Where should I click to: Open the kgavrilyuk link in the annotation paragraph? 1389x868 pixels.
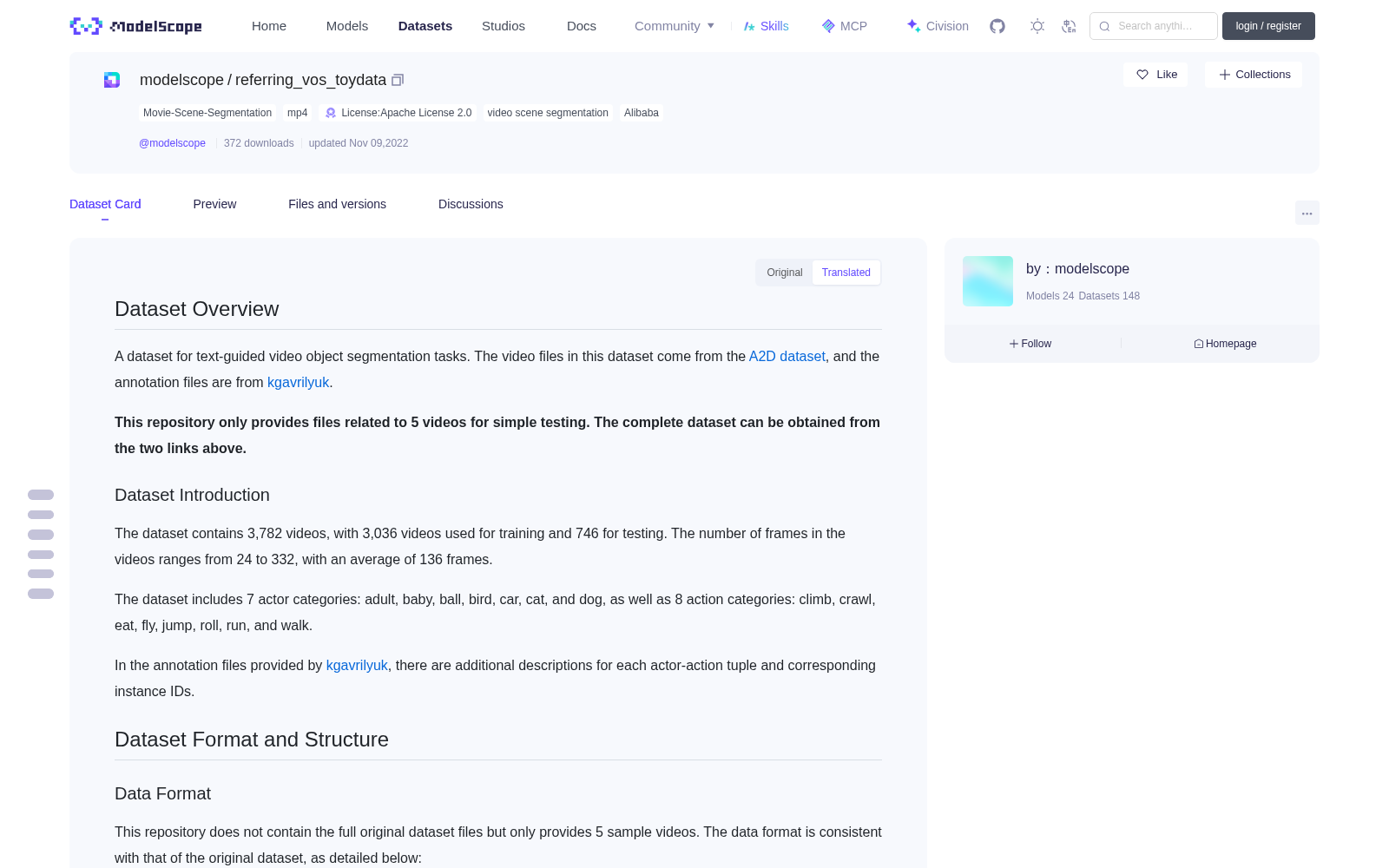[x=357, y=666]
